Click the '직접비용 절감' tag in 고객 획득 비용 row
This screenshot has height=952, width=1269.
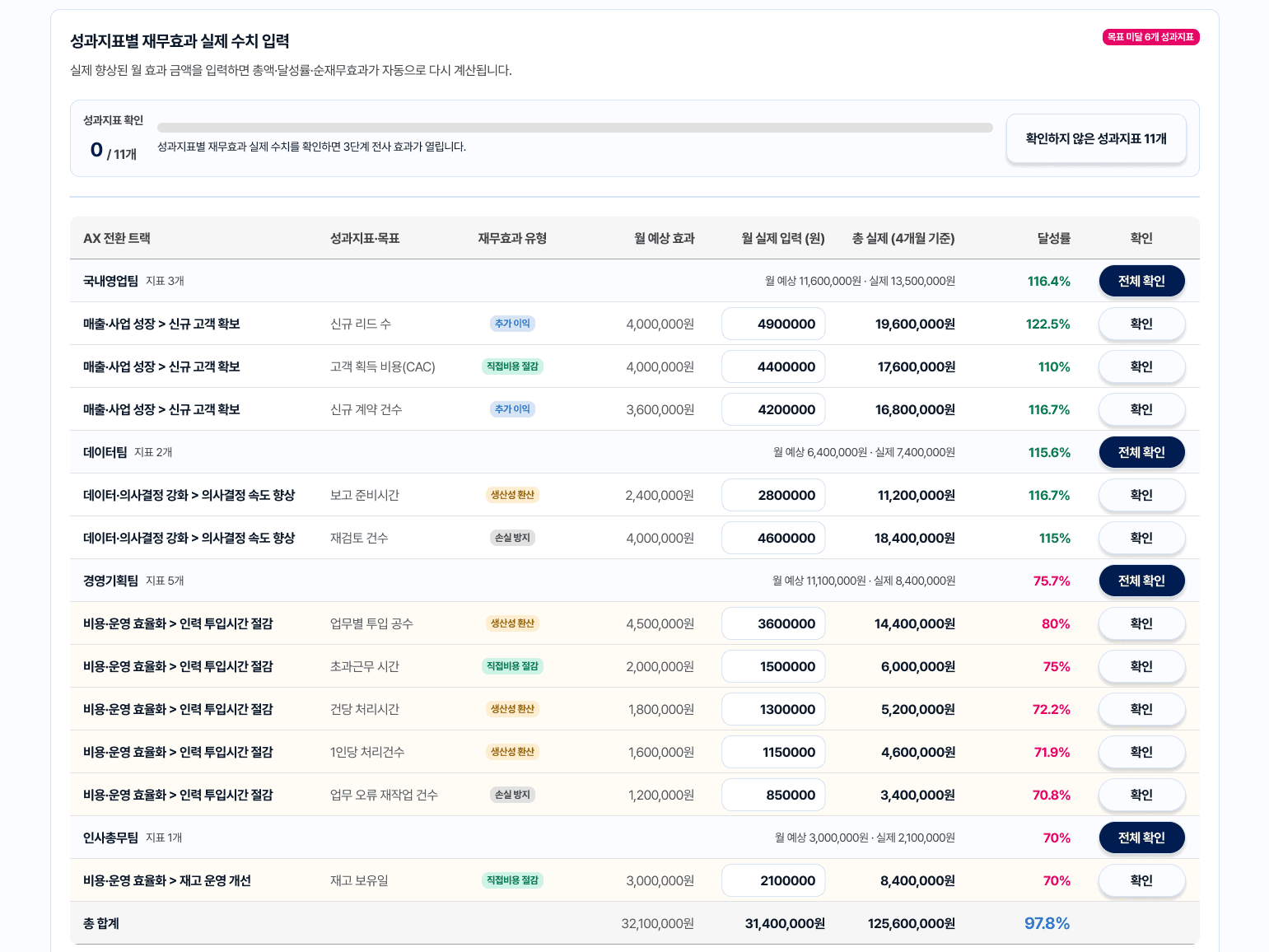pyautogui.click(x=512, y=366)
